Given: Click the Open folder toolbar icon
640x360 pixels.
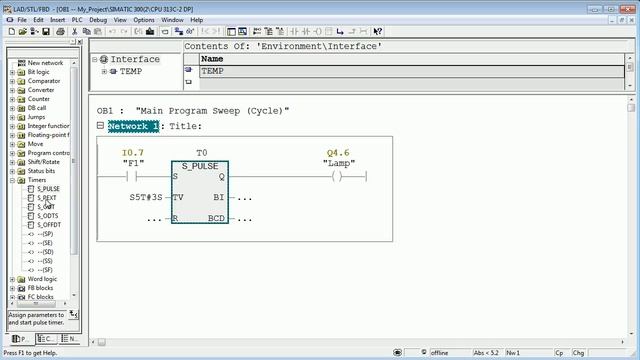Looking at the screenshot, I should 22,31.
